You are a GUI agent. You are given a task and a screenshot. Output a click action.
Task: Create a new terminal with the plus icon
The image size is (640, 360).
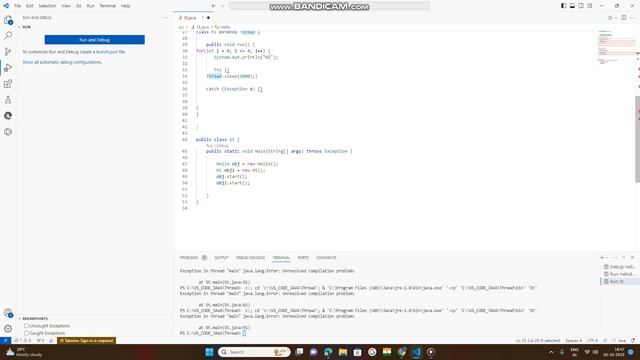(x=602, y=258)
